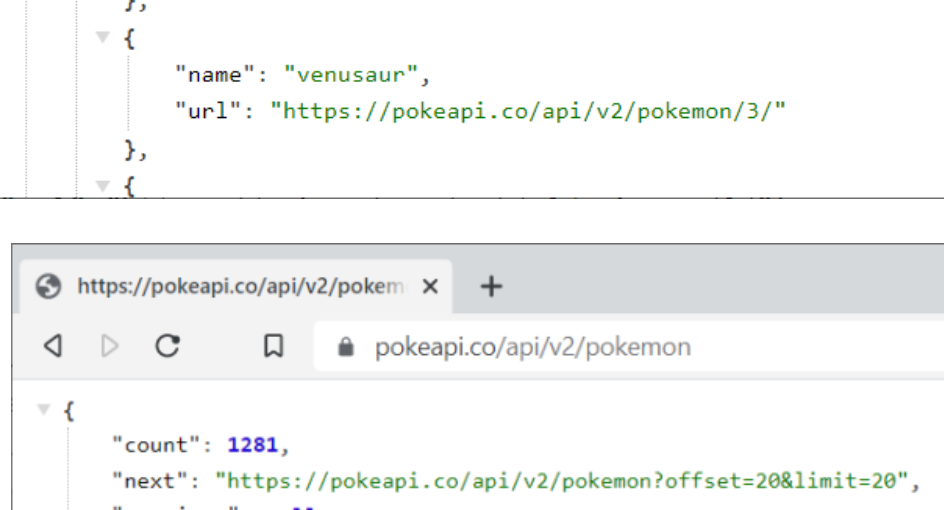The width and height of the screenshot is (944, 510).
Task: Click the forward navigation arrow
Action: pos(110,346)
